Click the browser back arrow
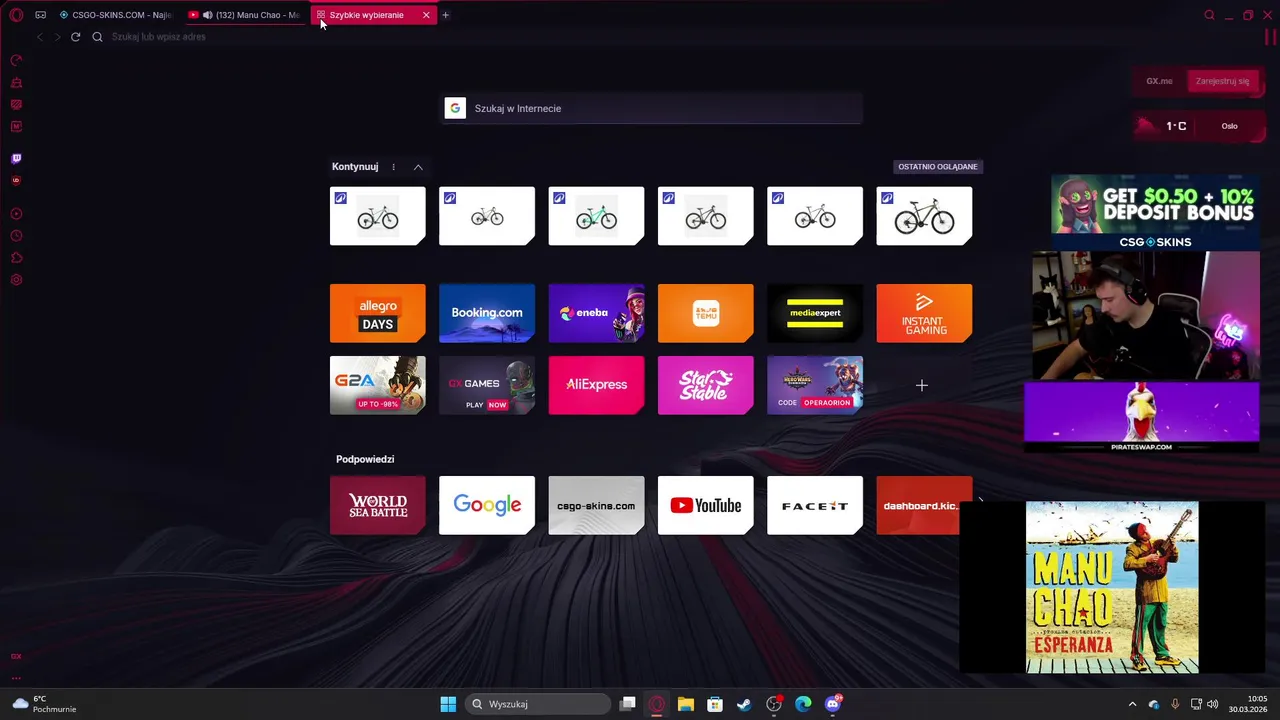The height and width of the screenshot is (720, 1280). [x=39, y=37]
